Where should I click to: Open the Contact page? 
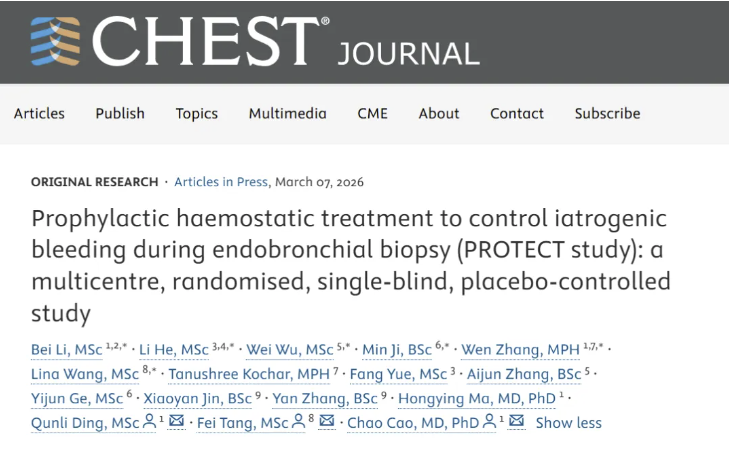517,113
